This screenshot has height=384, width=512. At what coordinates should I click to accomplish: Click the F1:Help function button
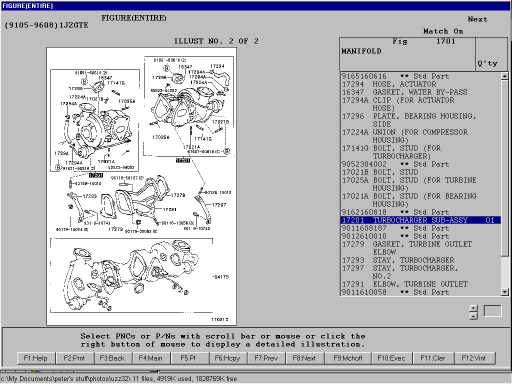36,358
